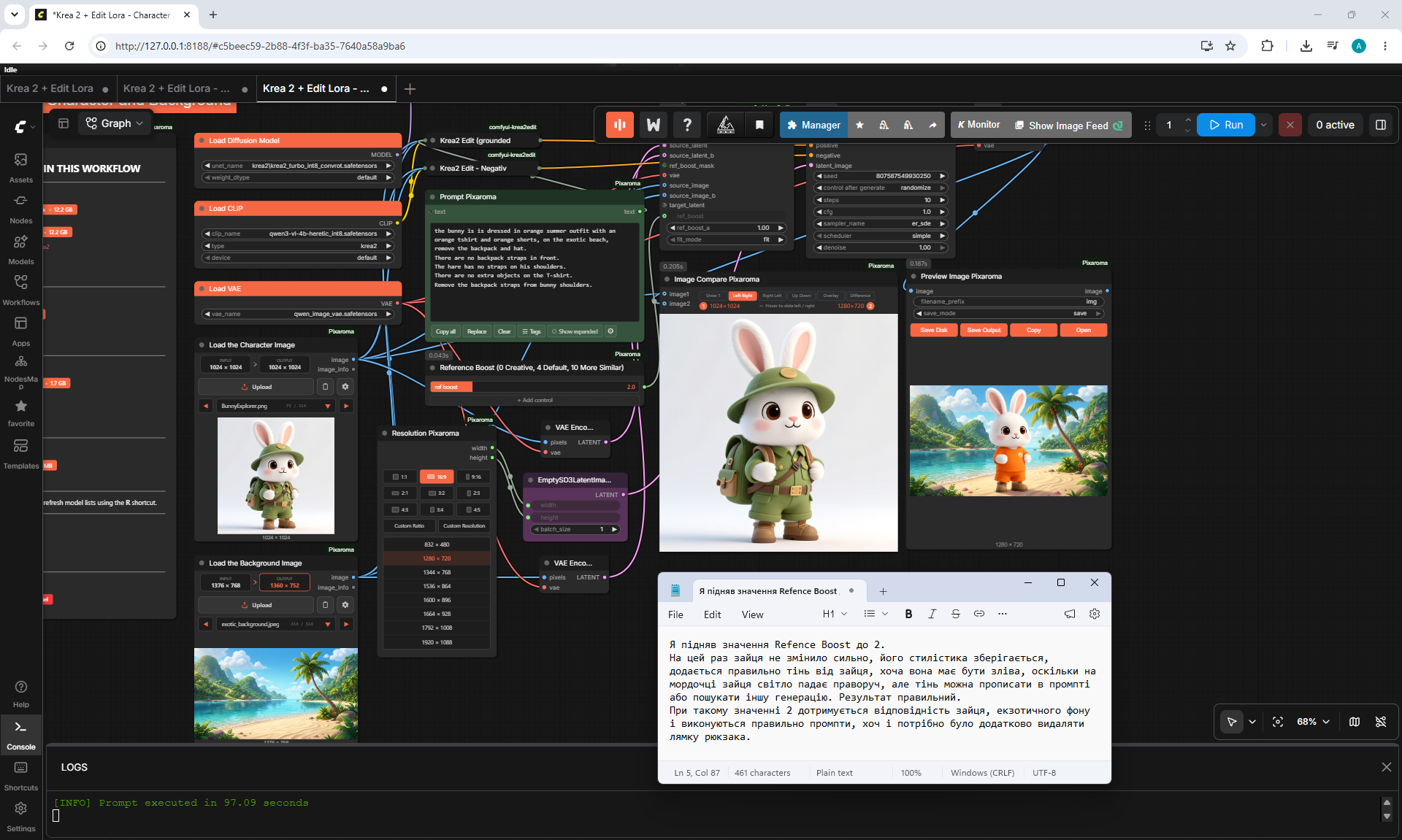Viewport: 1402px width, 840px height.
Task: Open the 68% zoom dropdown
Action: [x=1313, y=722]
